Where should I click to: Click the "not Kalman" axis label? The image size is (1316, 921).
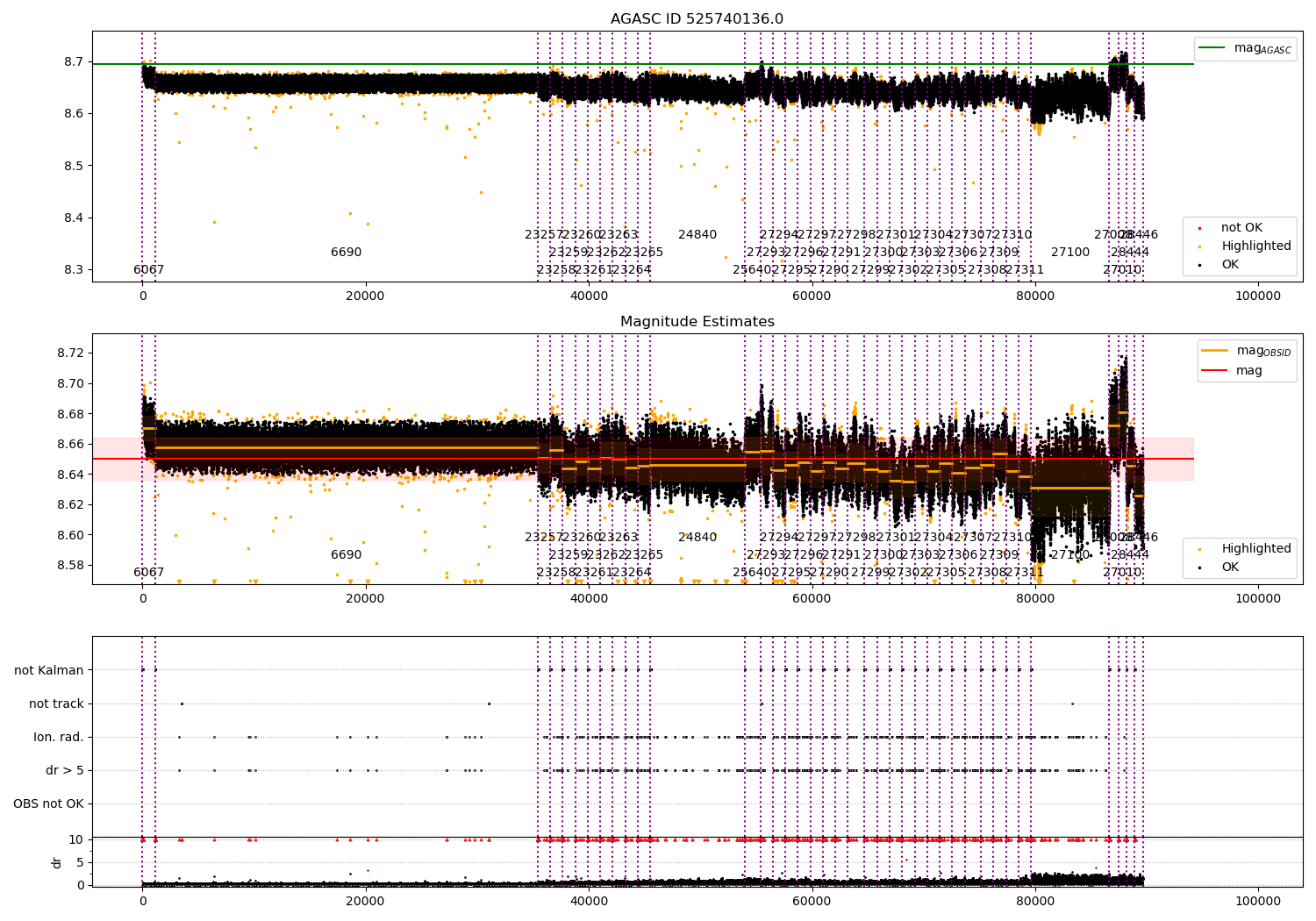point(49,670)
